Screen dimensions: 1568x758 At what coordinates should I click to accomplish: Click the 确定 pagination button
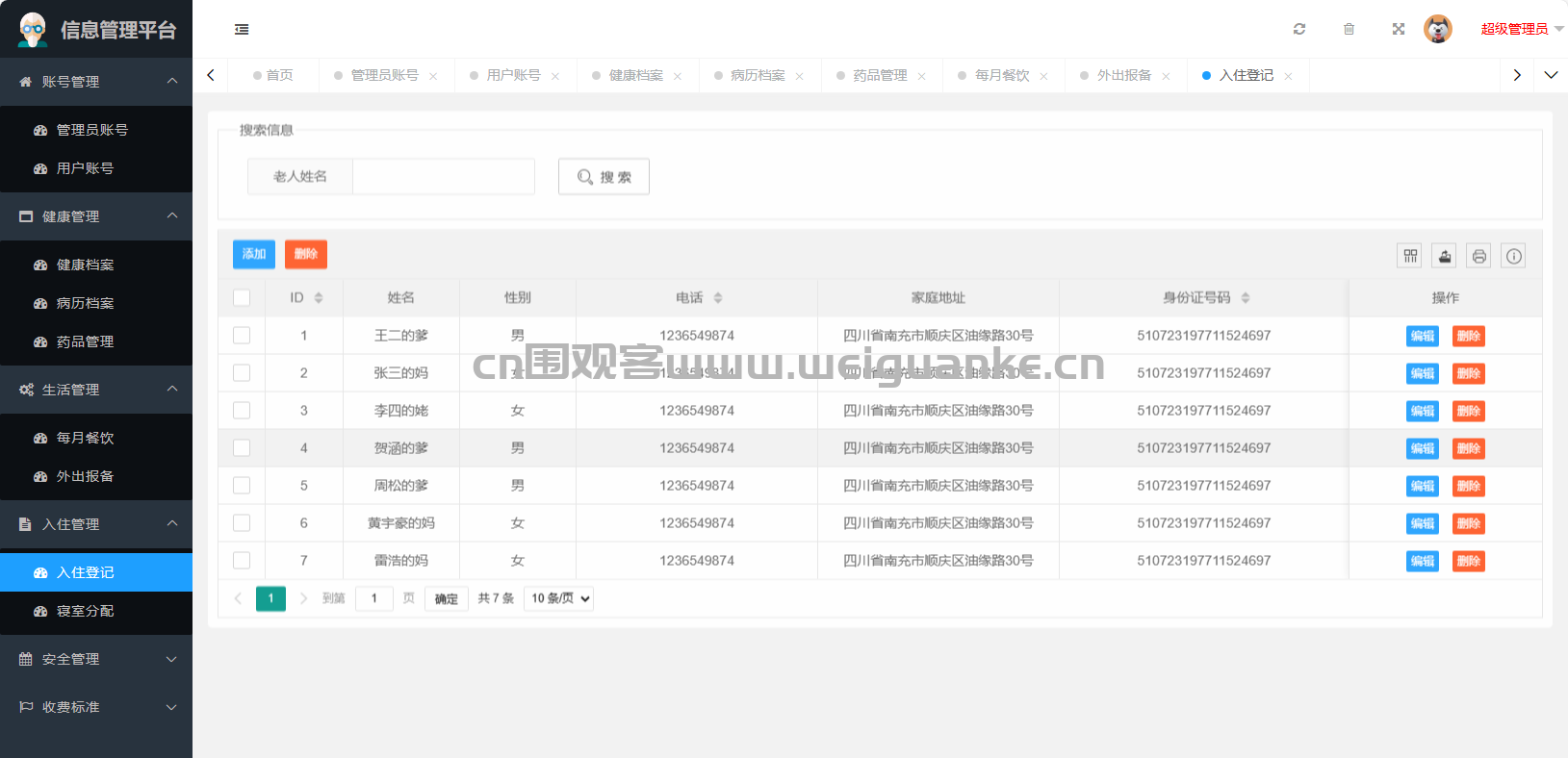(x=447, y=599)
